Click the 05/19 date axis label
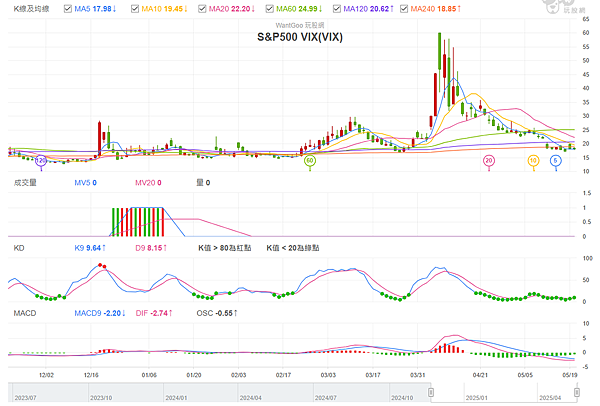Viewport: 600px width, 406px height. [x=570, y=375]
